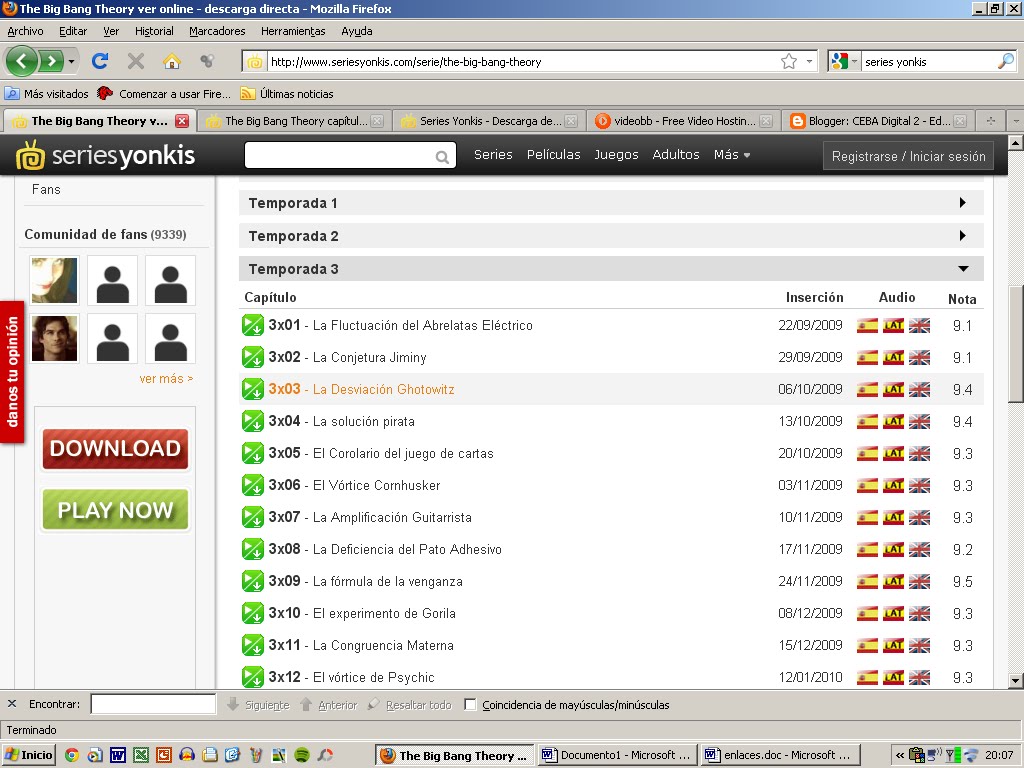
Task: Open the Marcadores menu
Action: (217, 31)
